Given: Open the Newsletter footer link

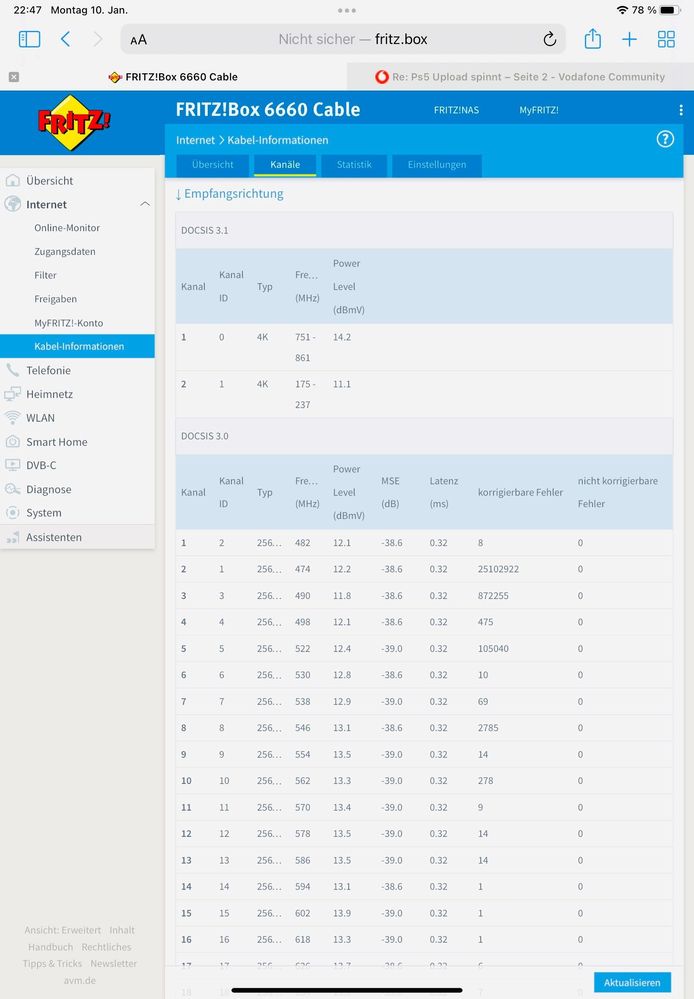Looking at the screenshot, I should pyautogui.click(x=113, y=964).
